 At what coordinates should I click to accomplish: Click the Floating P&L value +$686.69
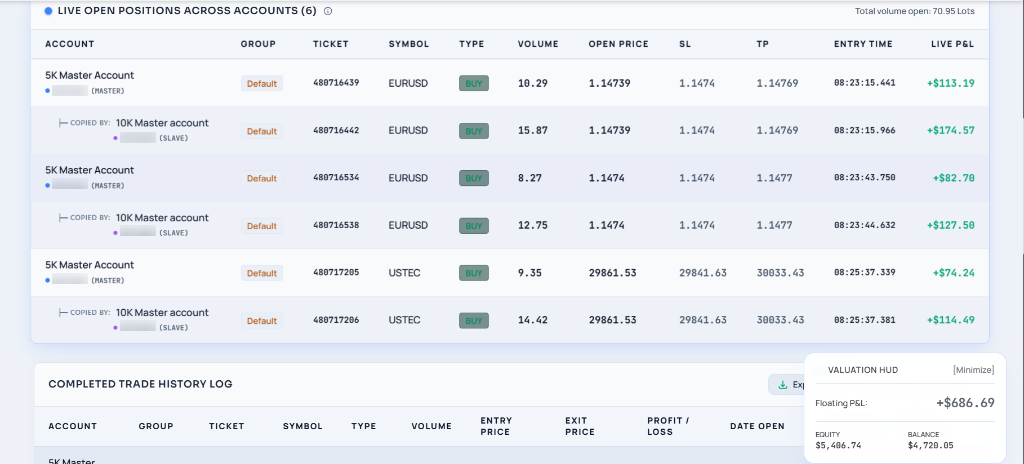tap(965, 403)
